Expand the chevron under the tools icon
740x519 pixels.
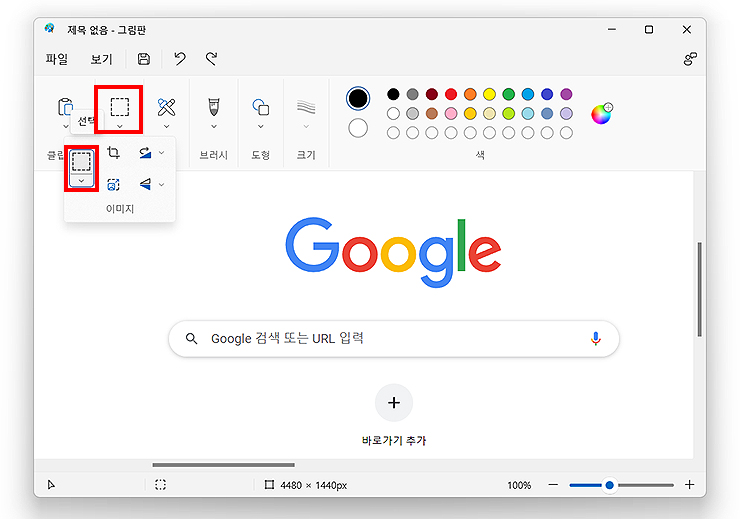pos(166,126)
